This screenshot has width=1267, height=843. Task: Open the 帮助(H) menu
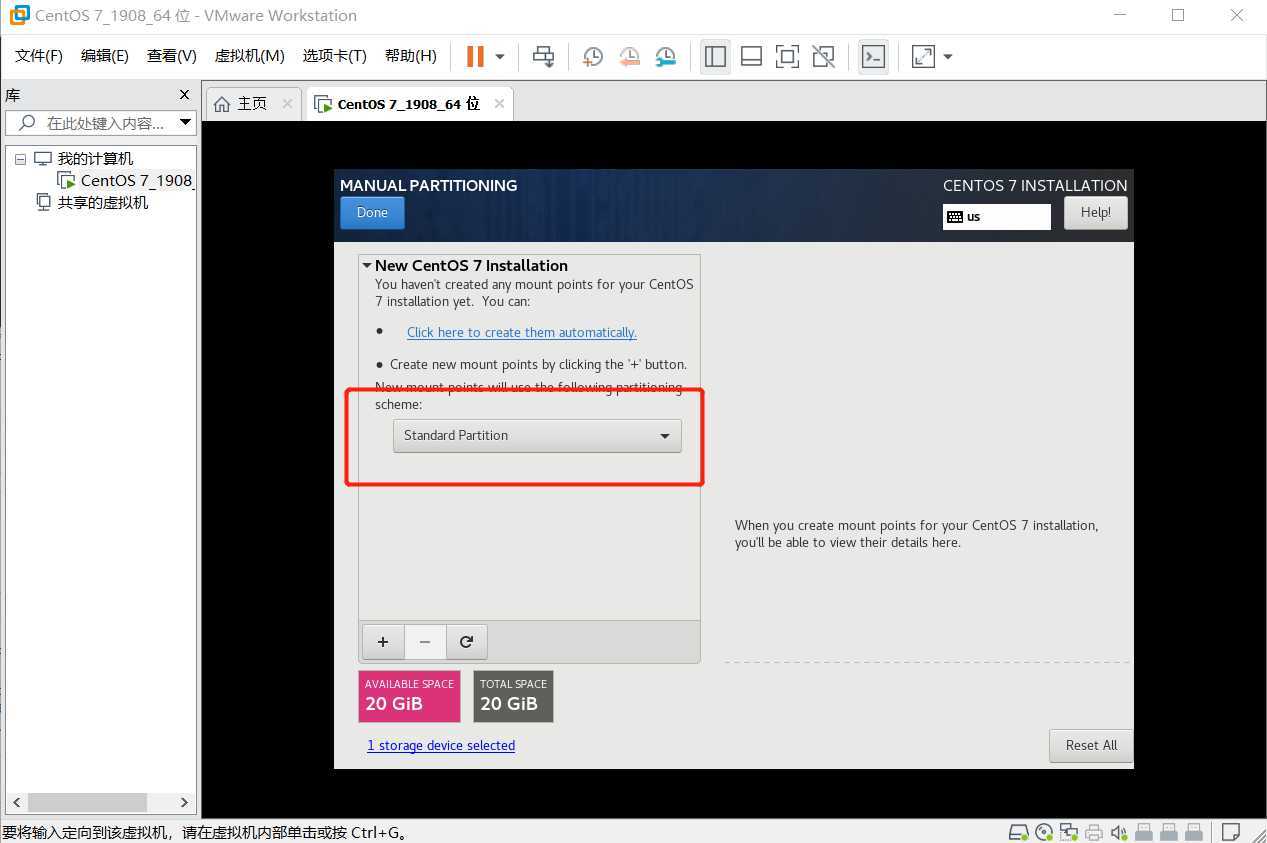click(411, 56)
